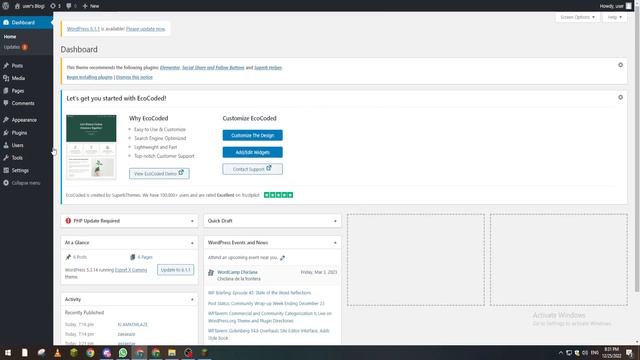Go to Home submenu under Dashboard

point(10,37)
